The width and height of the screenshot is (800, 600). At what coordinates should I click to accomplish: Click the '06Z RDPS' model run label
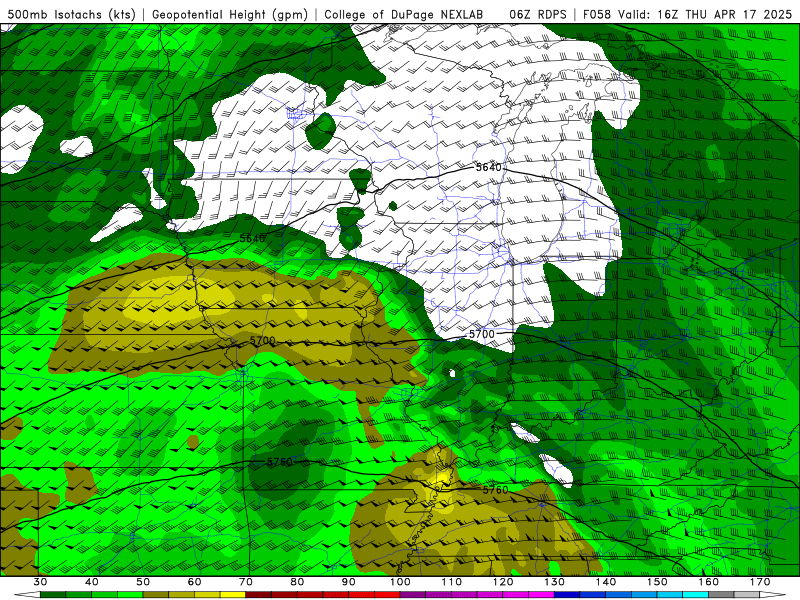[x=538, y=14]
